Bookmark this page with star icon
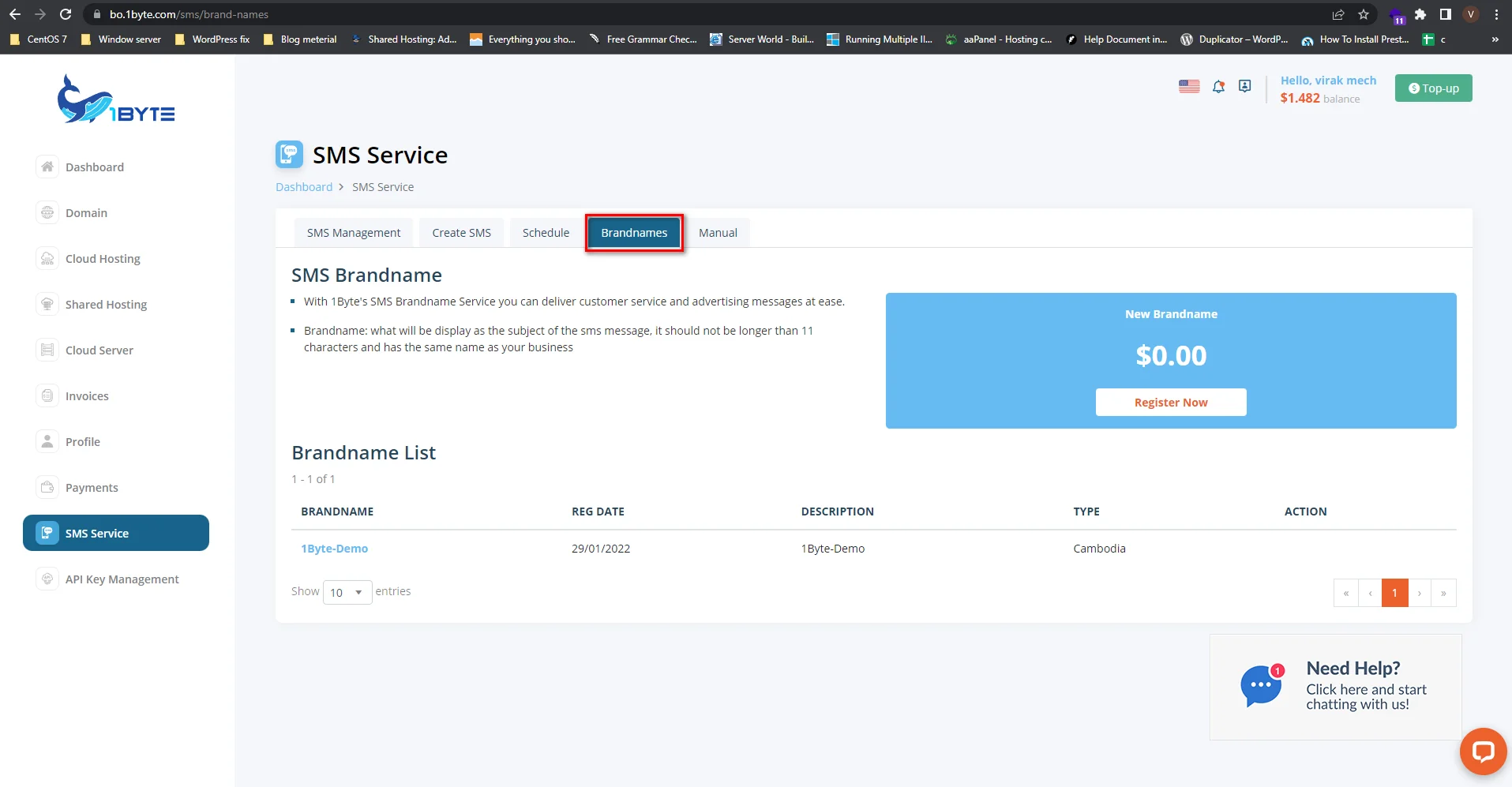The width and height of the screenshot is (1512, 787). pyautogui.click(x=1364, y=14)
